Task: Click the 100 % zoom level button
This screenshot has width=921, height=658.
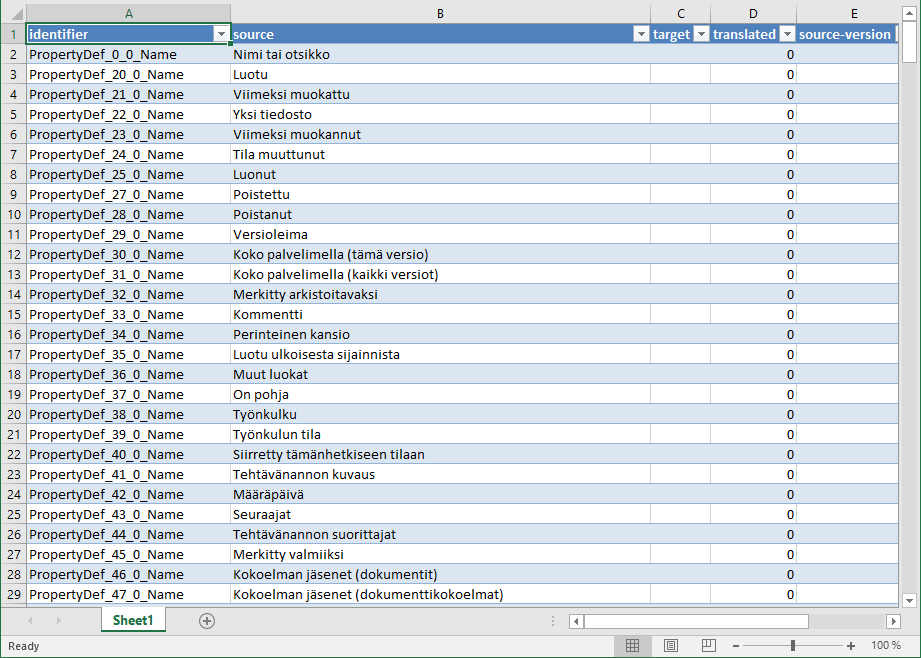Action: (886, 646)
